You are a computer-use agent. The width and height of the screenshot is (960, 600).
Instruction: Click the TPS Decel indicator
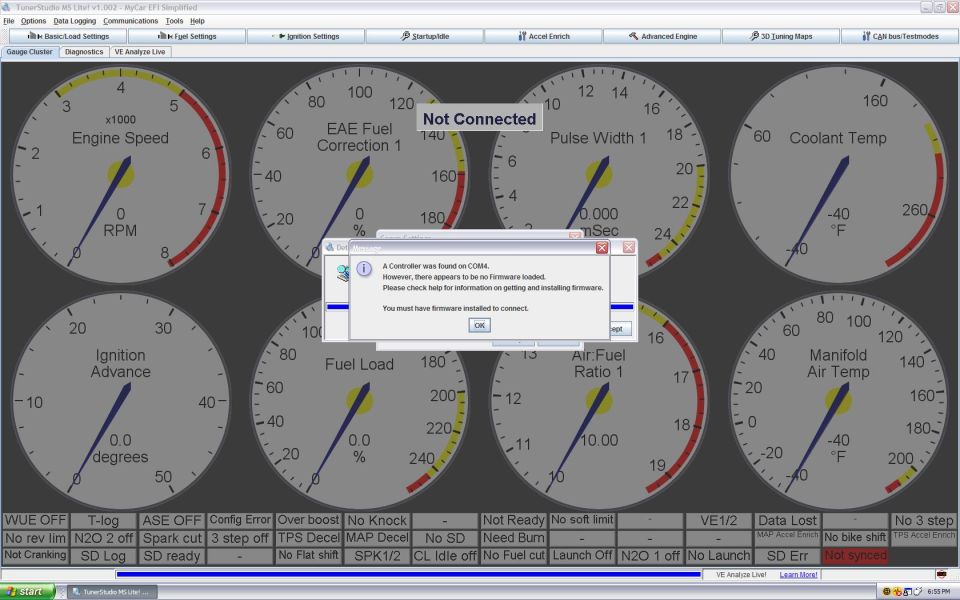pyautogui.click(x=308, y=538)
